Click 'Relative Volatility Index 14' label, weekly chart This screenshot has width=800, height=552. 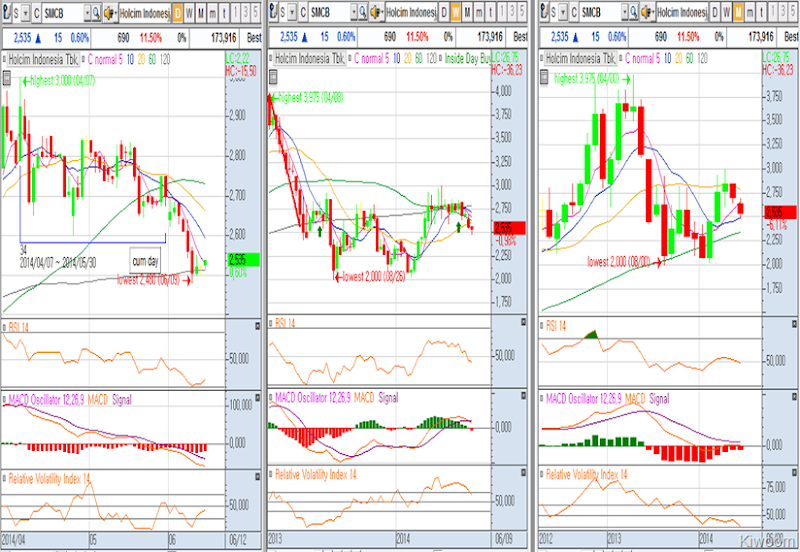tap(316, 474)
